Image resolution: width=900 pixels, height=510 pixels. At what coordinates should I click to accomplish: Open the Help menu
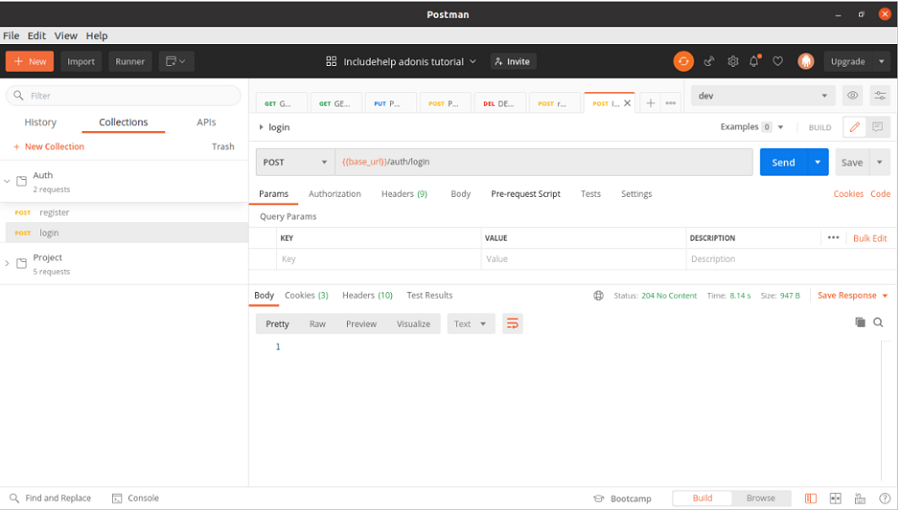[97, 36]
